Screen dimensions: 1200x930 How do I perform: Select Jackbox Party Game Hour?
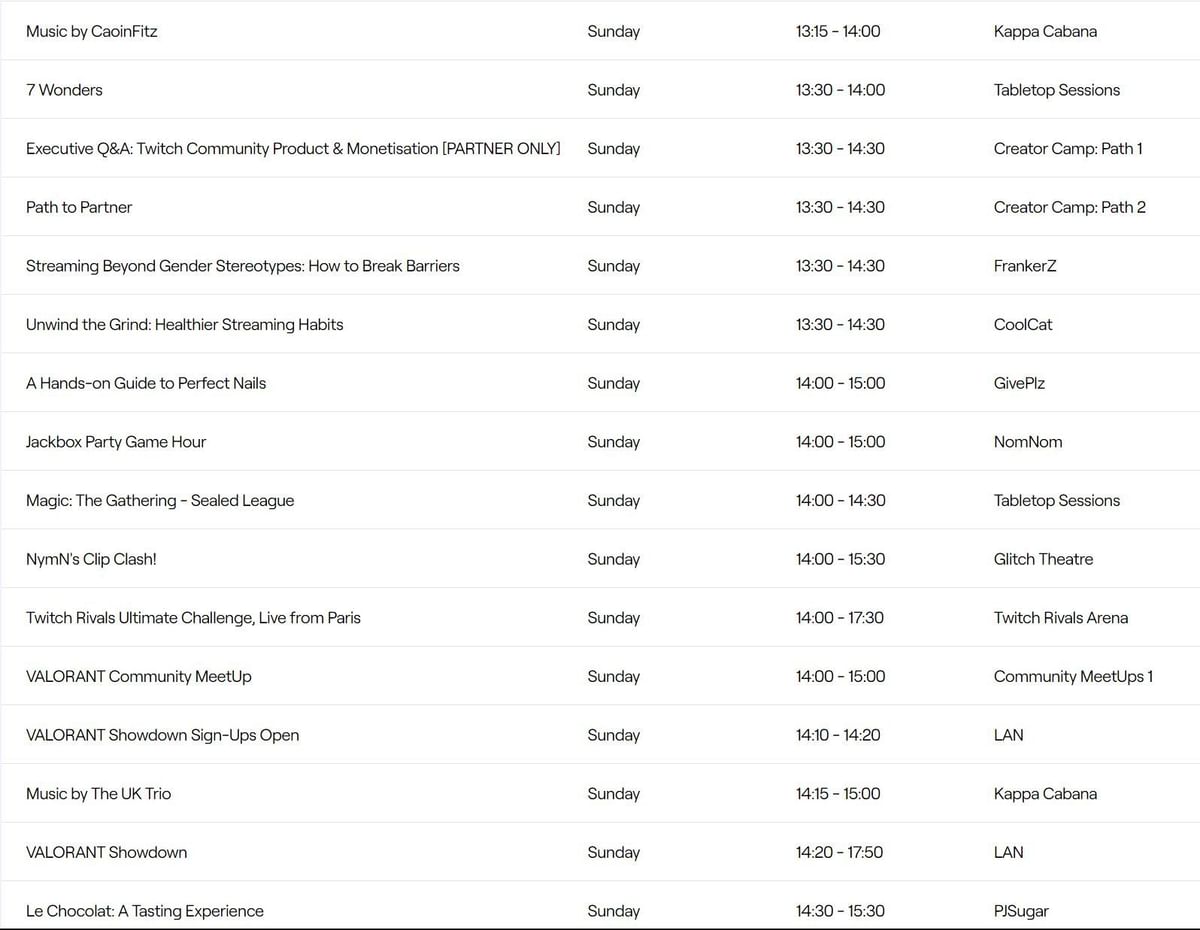116,442
